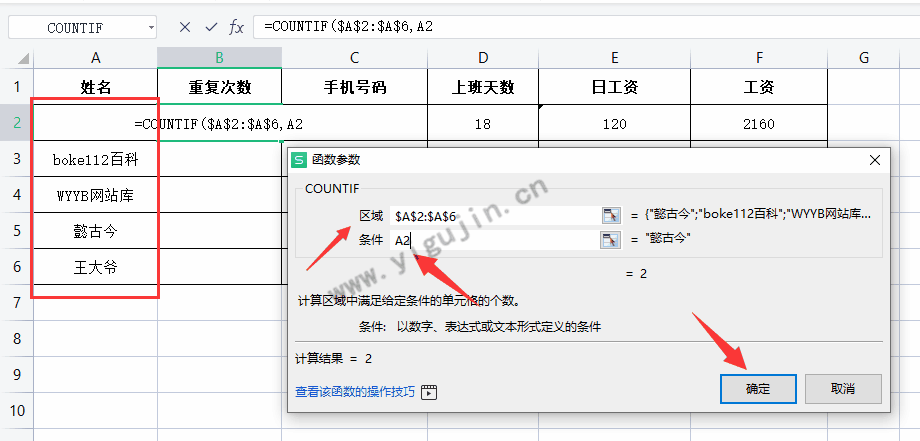
Task: Click the cell with value 18
Action: tap(483, 124)
